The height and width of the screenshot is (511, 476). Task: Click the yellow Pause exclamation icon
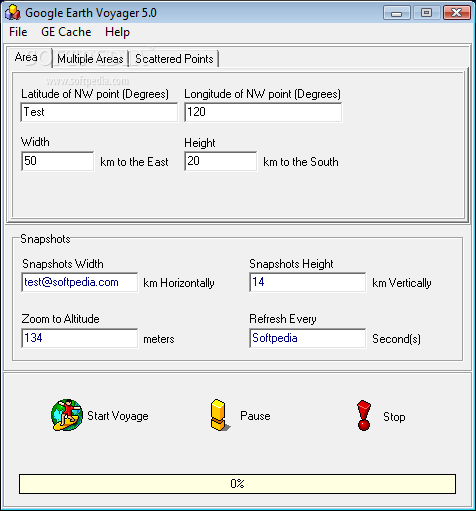(x=220, y=415)
